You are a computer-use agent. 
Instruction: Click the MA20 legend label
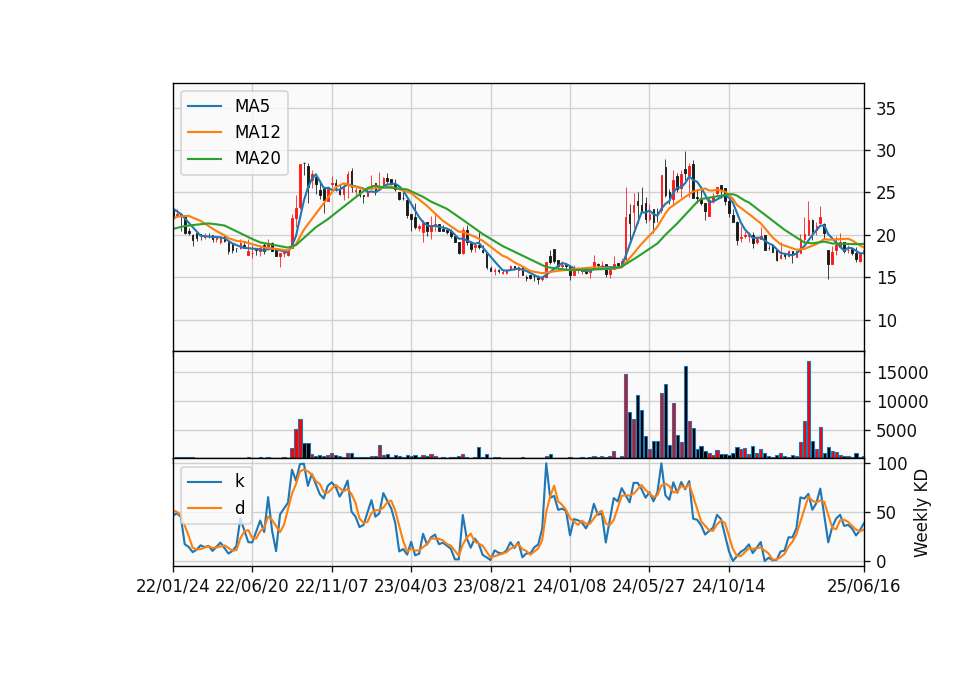coord(257,158)
